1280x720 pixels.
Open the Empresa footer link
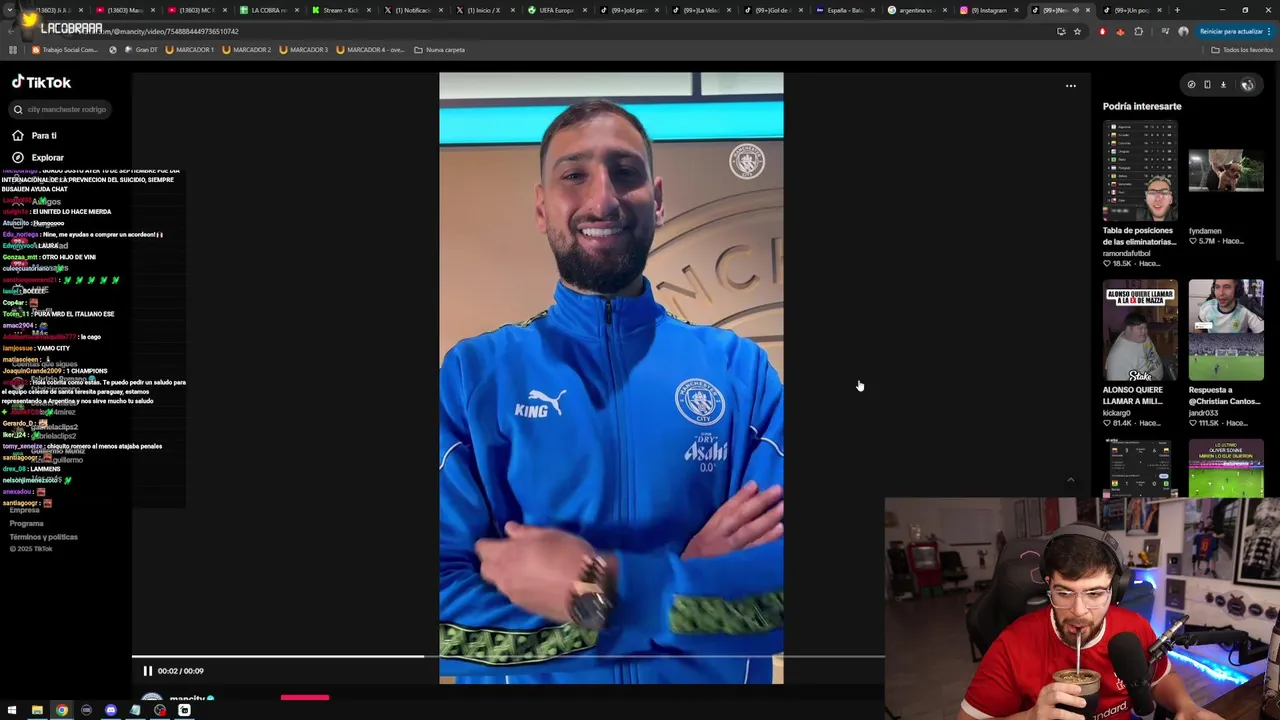point(25,510)
